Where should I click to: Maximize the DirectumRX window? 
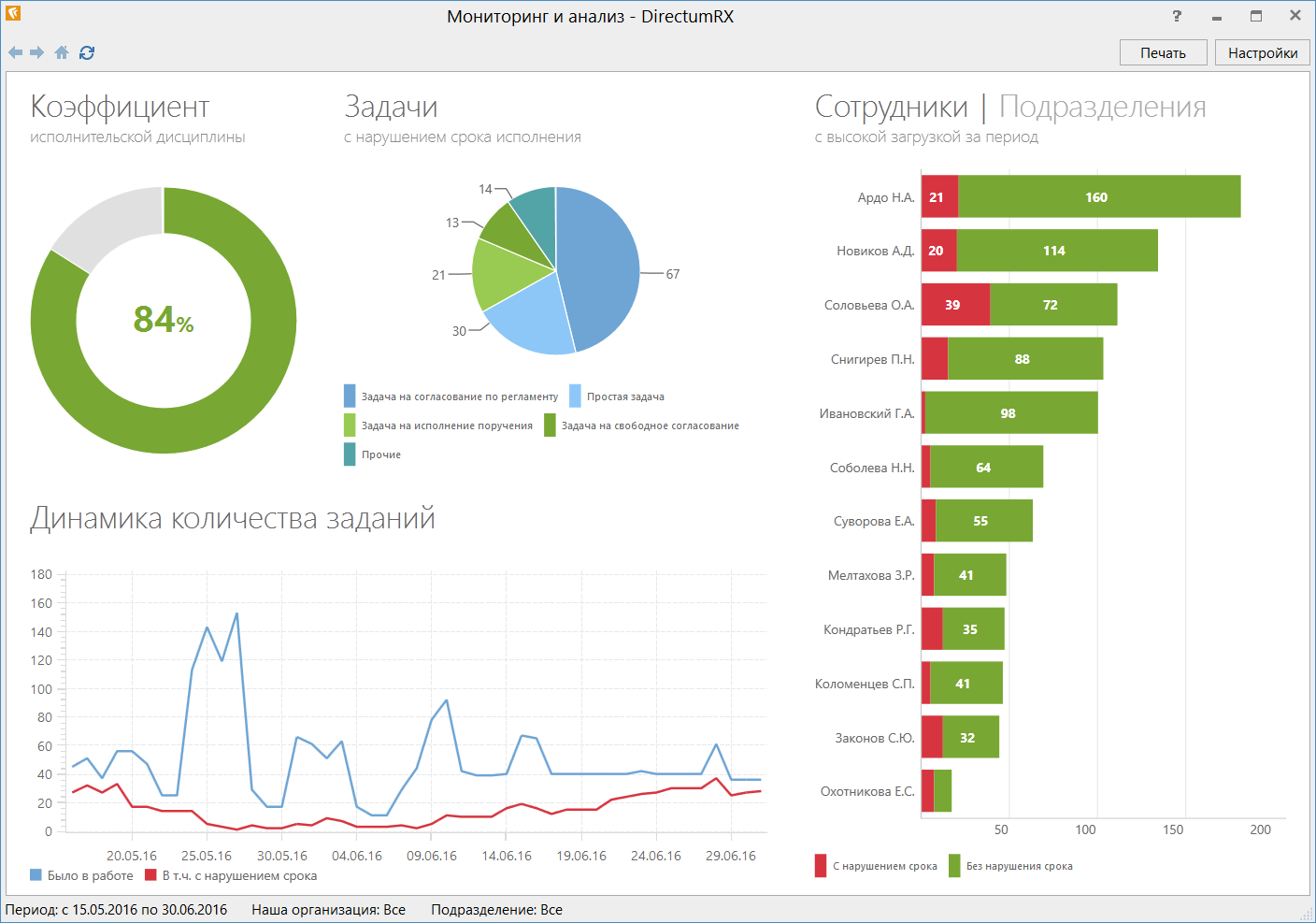[1256, 16]
